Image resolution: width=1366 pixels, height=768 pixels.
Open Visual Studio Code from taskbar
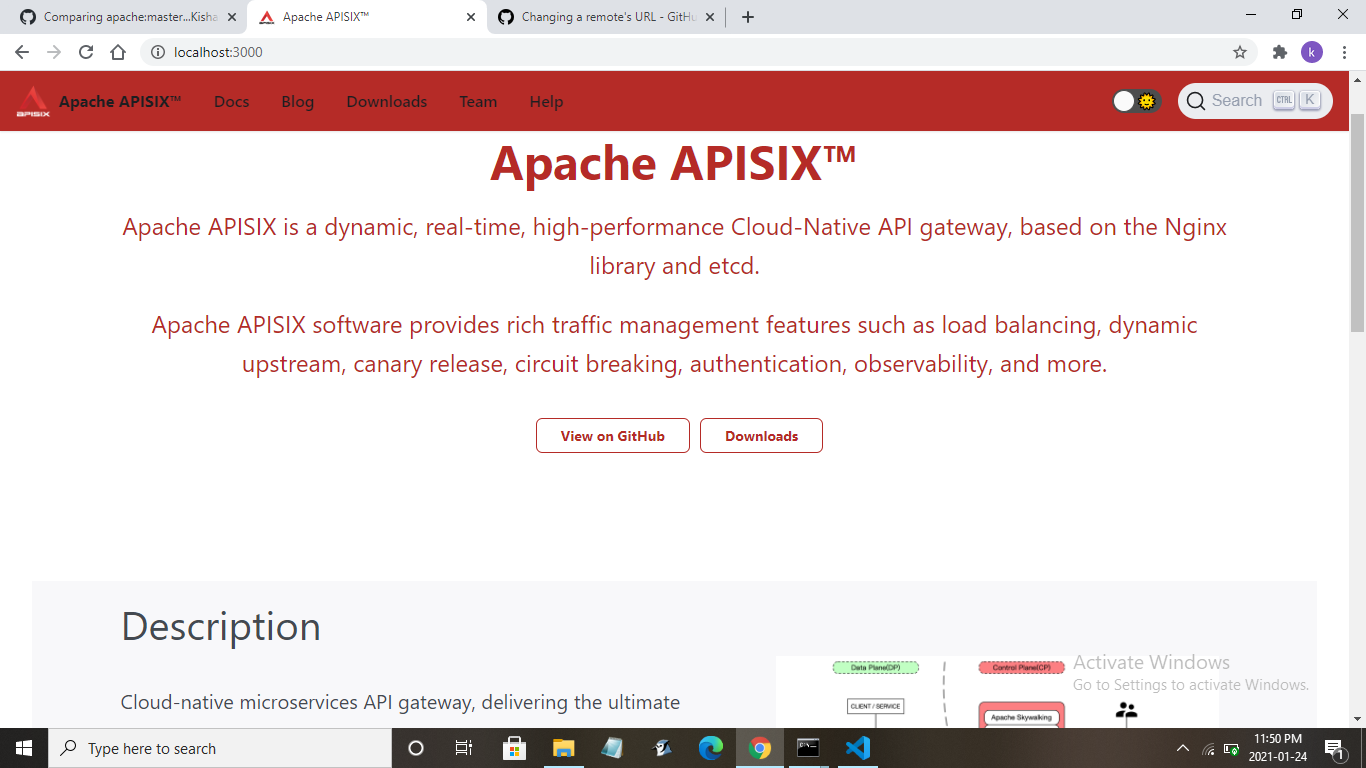(858, 748)
